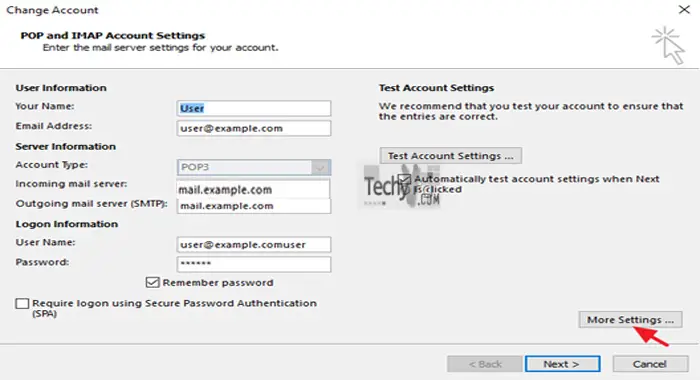Open the Account Type POP3 dropdown
This screenshot has height=380, width=700.
point(254,167)
